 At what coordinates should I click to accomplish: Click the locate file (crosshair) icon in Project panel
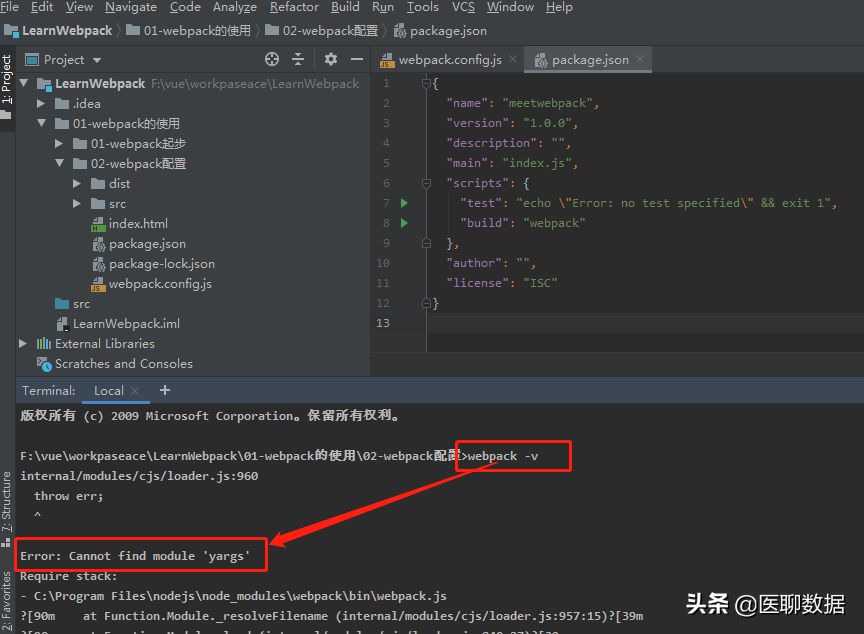272,60
